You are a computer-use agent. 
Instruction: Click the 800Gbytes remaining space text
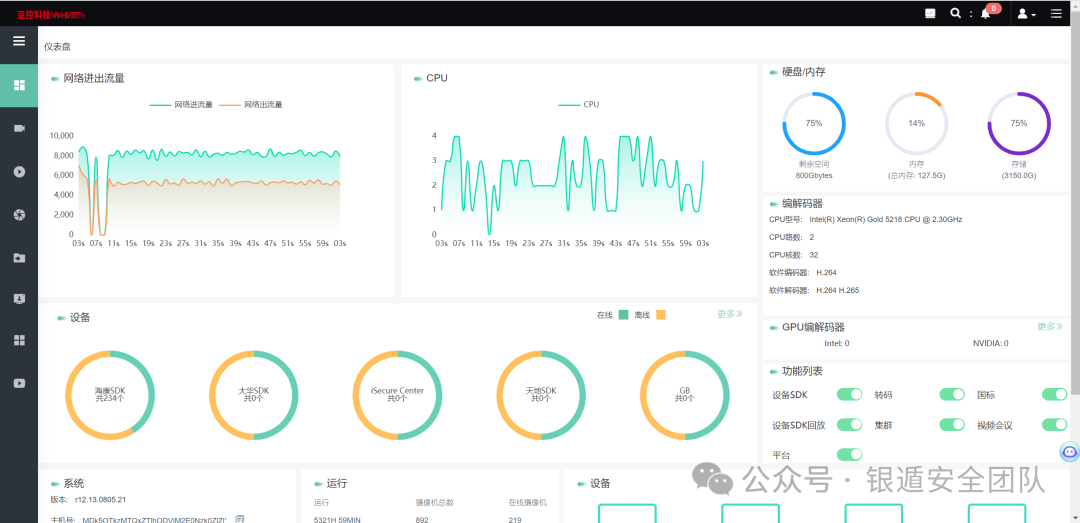813,176
